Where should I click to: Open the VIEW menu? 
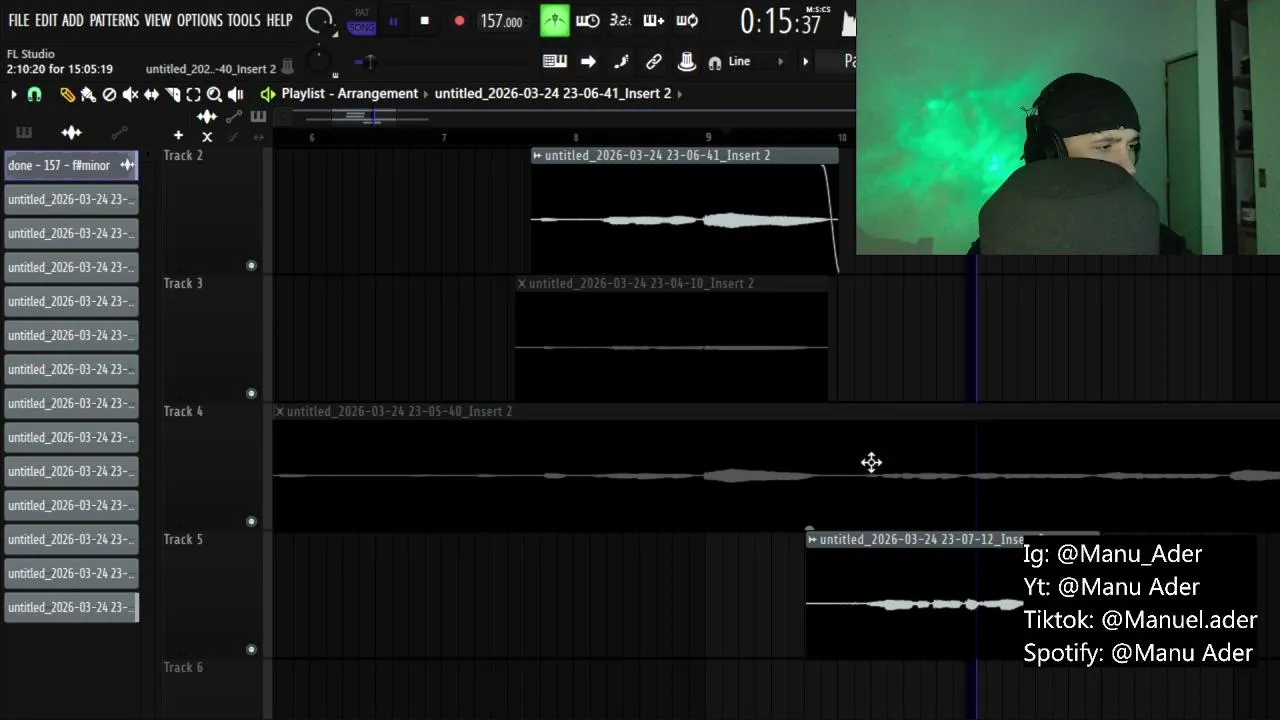pos(157,20)
